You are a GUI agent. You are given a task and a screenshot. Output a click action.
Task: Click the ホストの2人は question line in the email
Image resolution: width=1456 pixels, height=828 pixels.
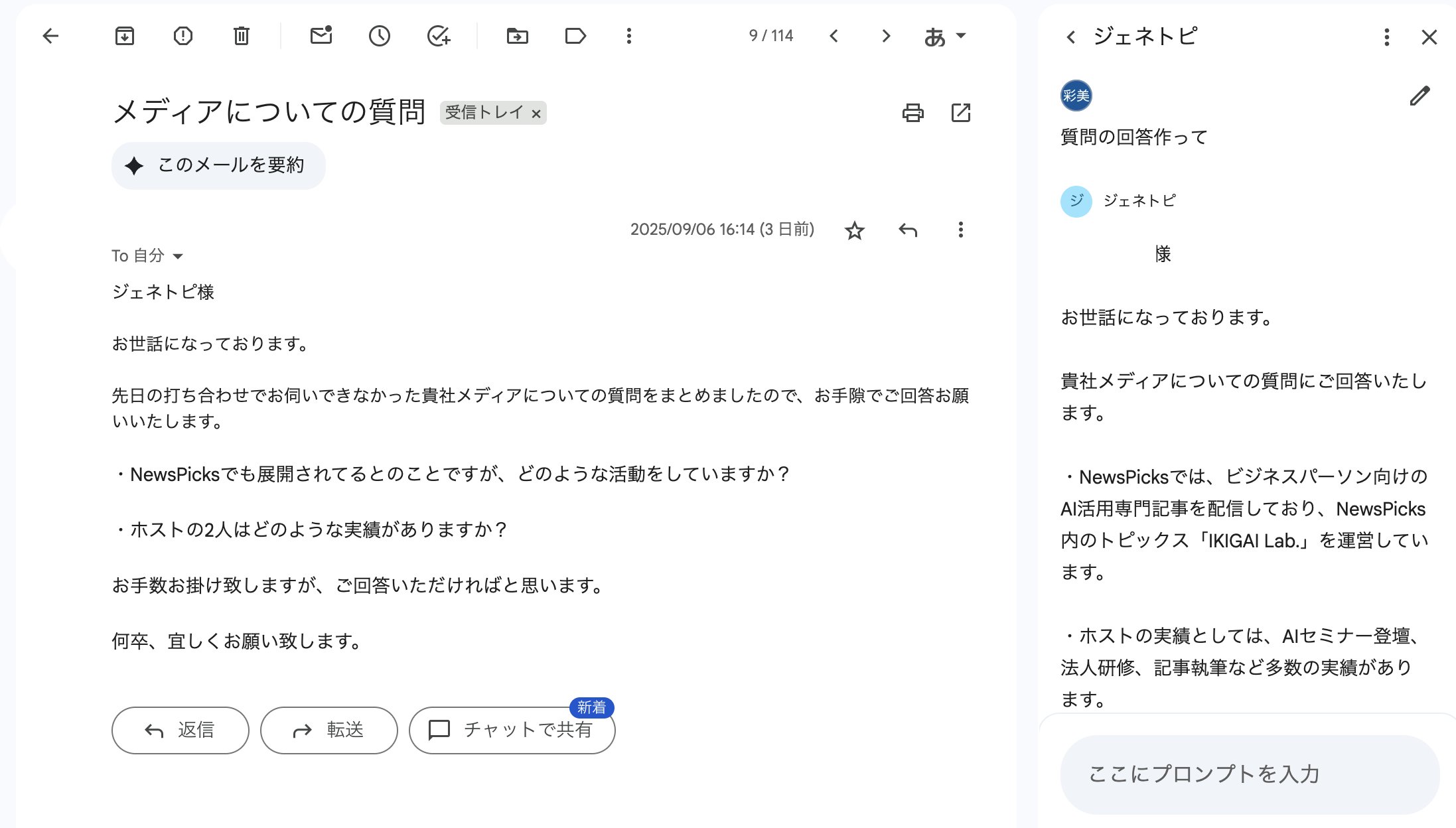[x=310, y=530]
